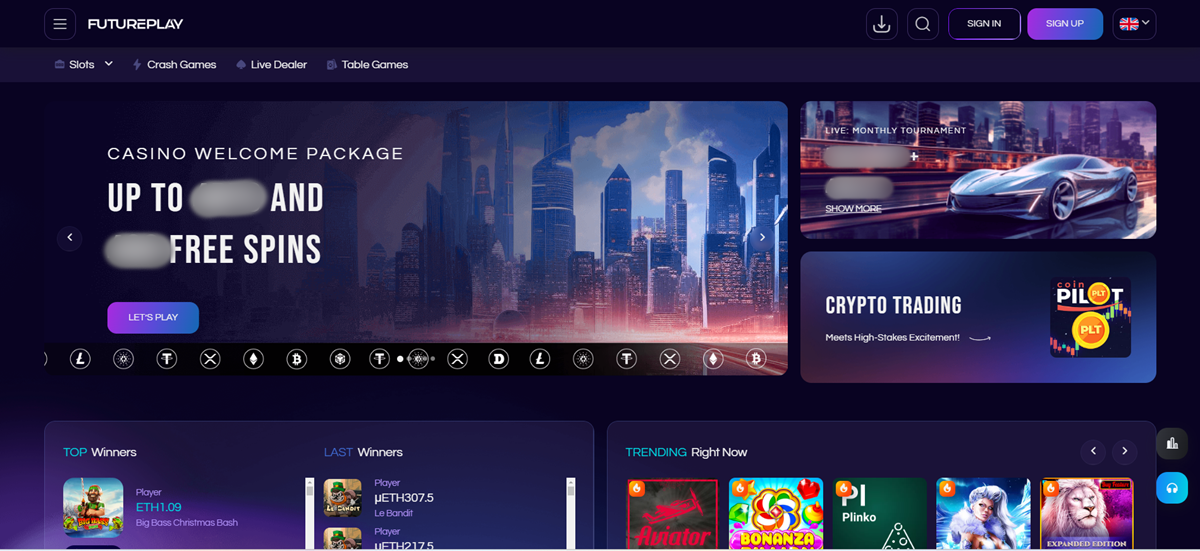Click the Top Winners list scrollbar
This screenshot has width=1200, height=551.
tap(309, 514)
